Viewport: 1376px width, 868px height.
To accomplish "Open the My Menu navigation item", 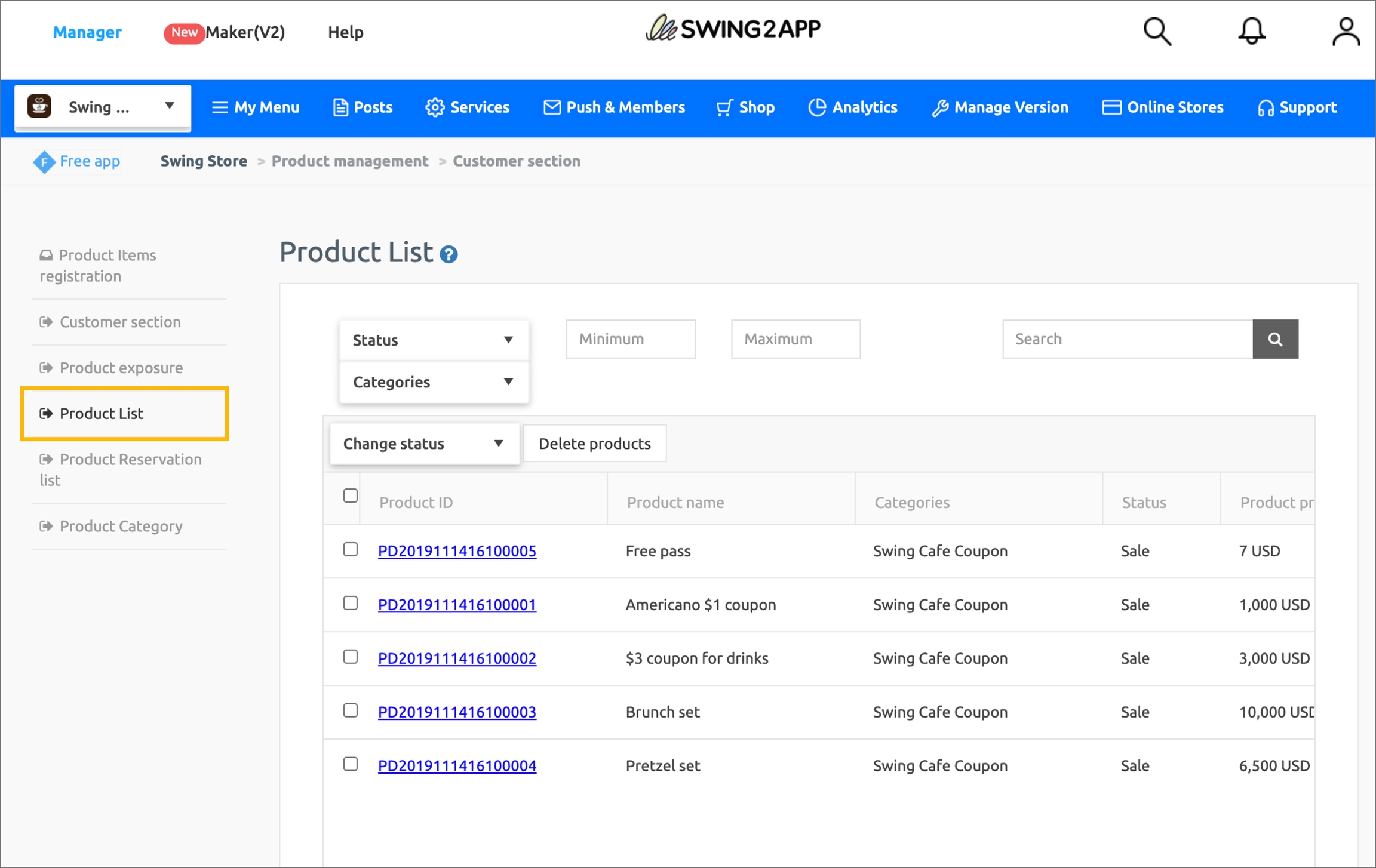I will (256, 107).
